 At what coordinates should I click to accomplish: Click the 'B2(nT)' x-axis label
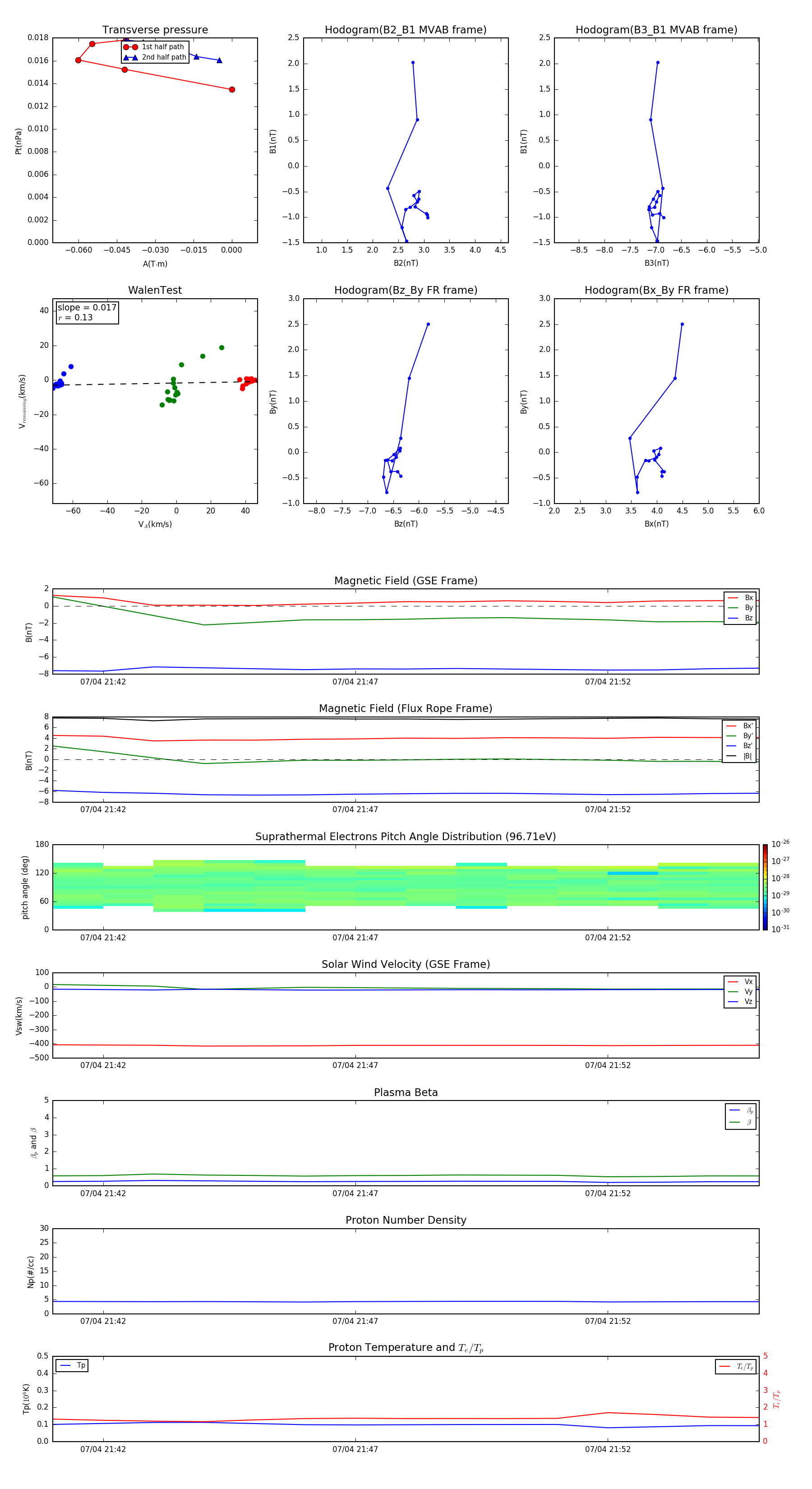[x=406, y=263]
